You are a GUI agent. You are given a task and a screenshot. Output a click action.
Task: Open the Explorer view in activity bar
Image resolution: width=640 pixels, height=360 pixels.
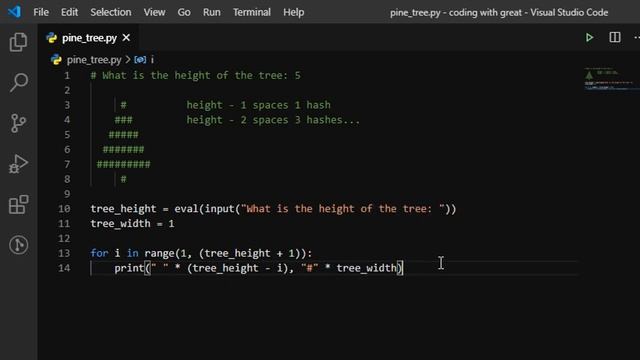pyautogui.click(x=18, y=42)
